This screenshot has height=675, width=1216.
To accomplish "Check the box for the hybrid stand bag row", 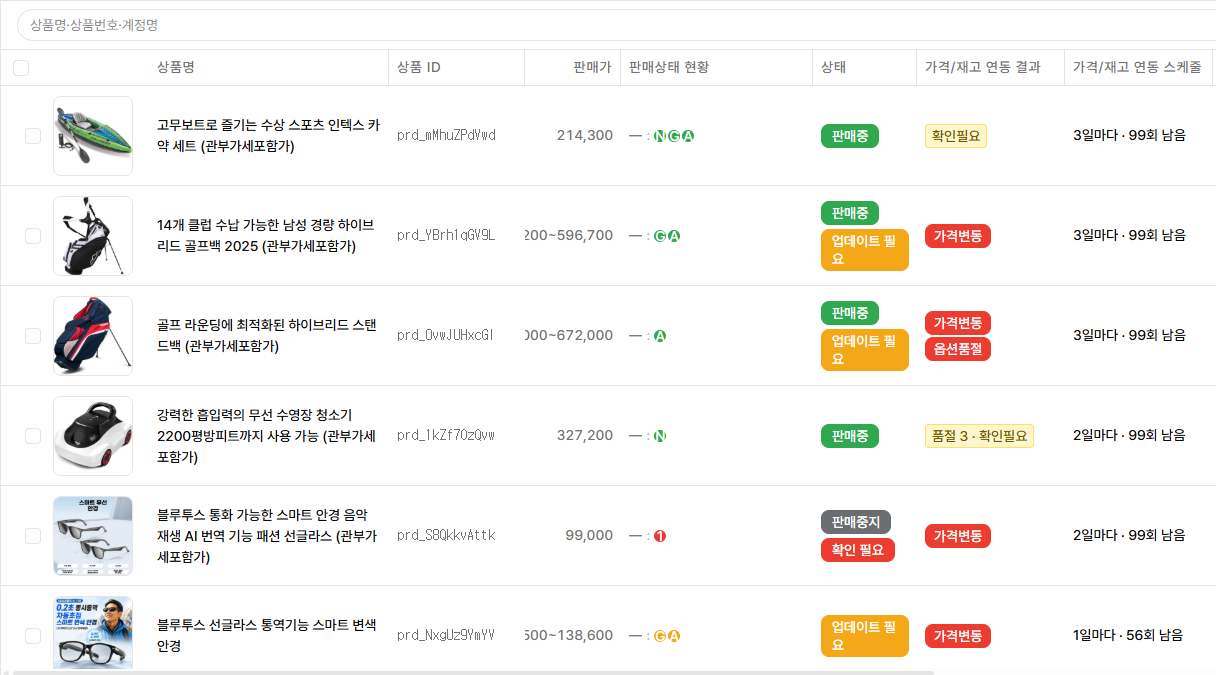I will point(33,336).
